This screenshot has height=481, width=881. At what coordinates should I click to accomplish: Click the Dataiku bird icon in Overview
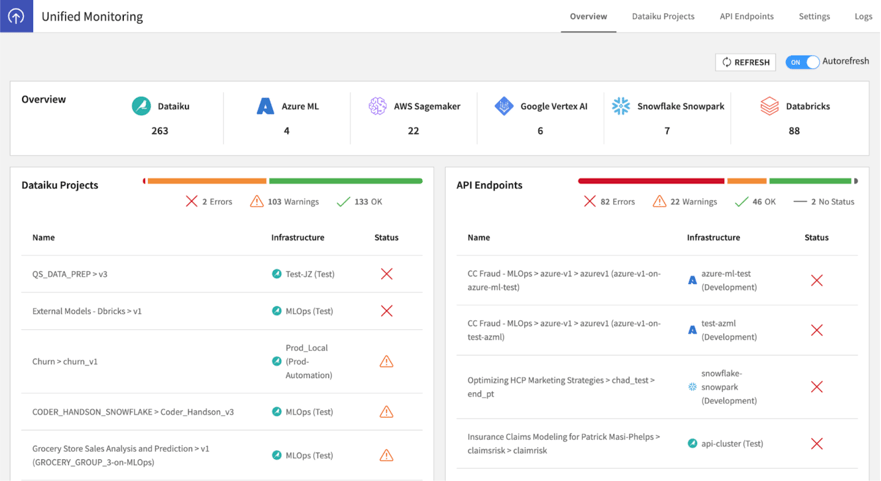[141, 106]
